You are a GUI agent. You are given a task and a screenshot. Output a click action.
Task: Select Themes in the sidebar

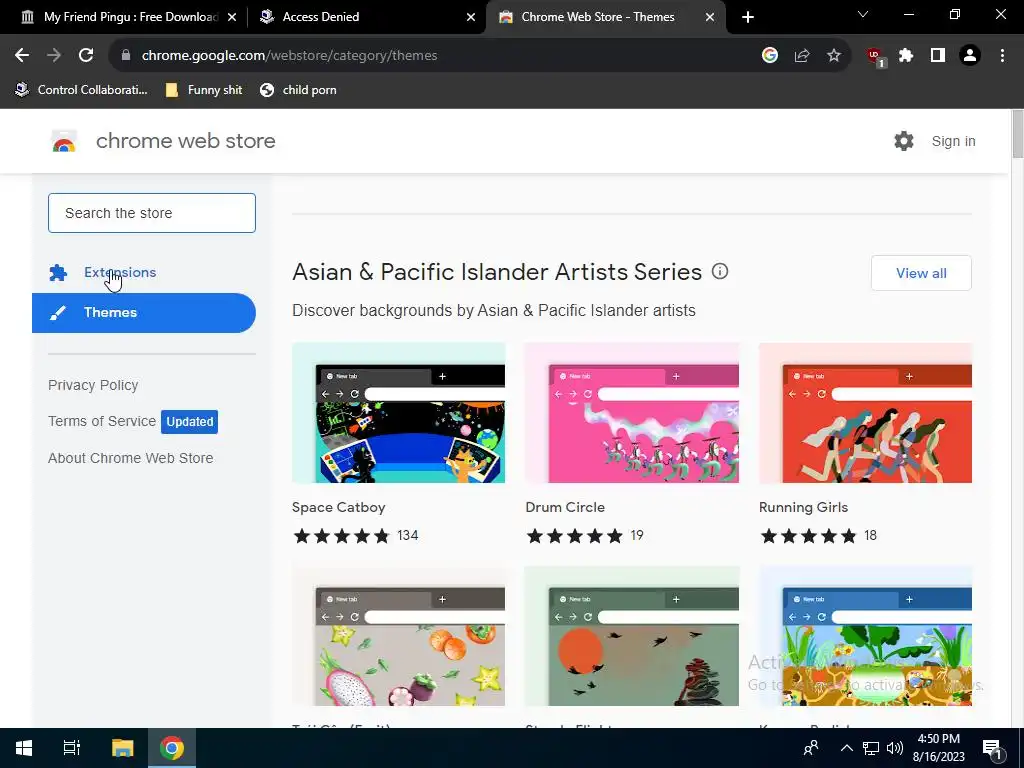coord(144,313)
